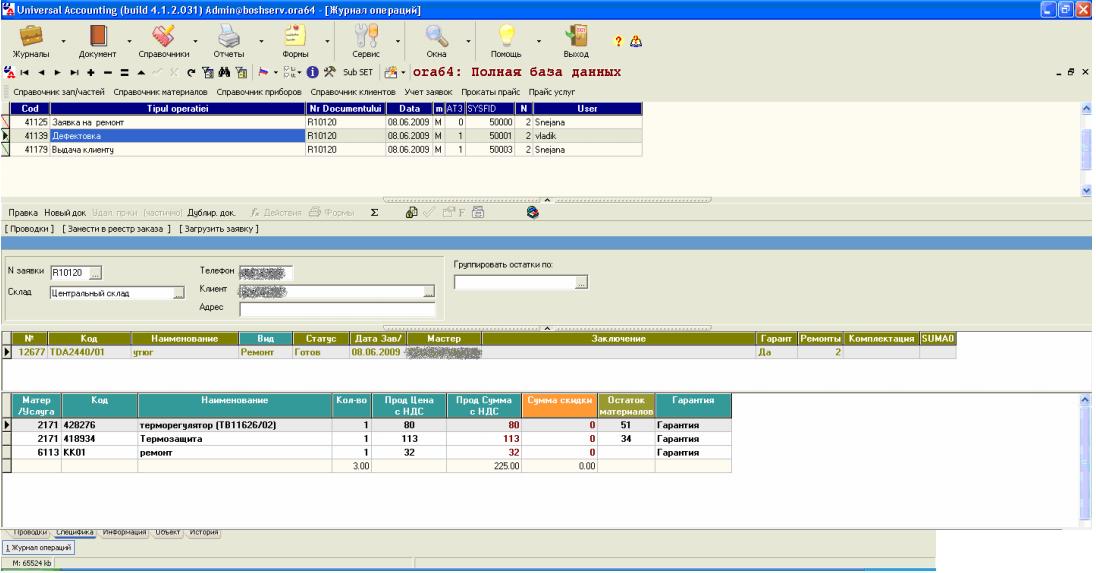
Task: Go to first record navigation arrow
Action: tap(24, 73)
